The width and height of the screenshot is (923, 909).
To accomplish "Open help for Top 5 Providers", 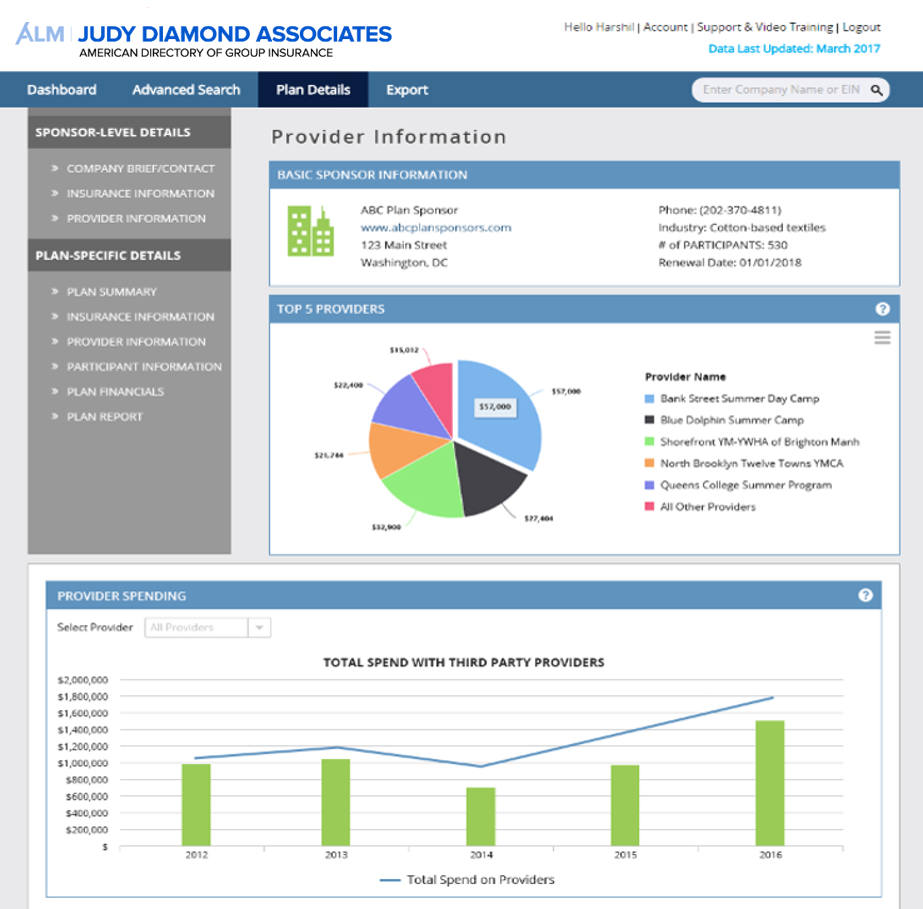I will point(882,309).
